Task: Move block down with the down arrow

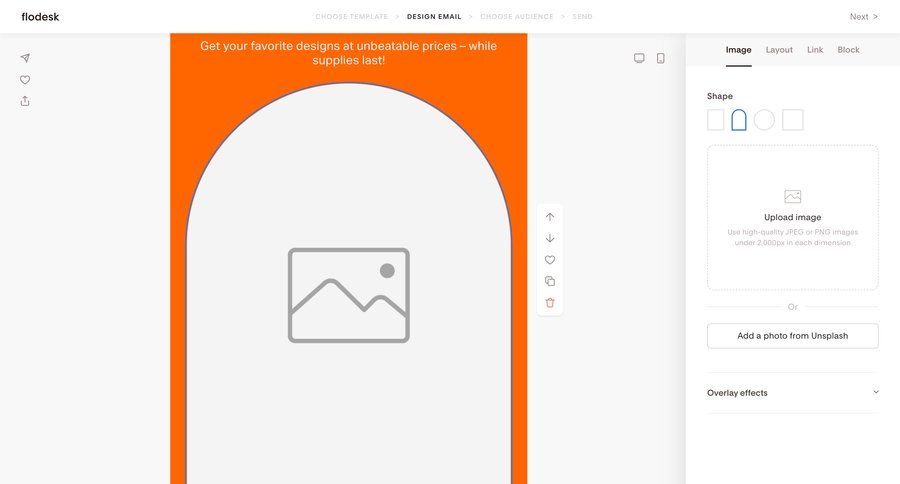Action: 550,238
